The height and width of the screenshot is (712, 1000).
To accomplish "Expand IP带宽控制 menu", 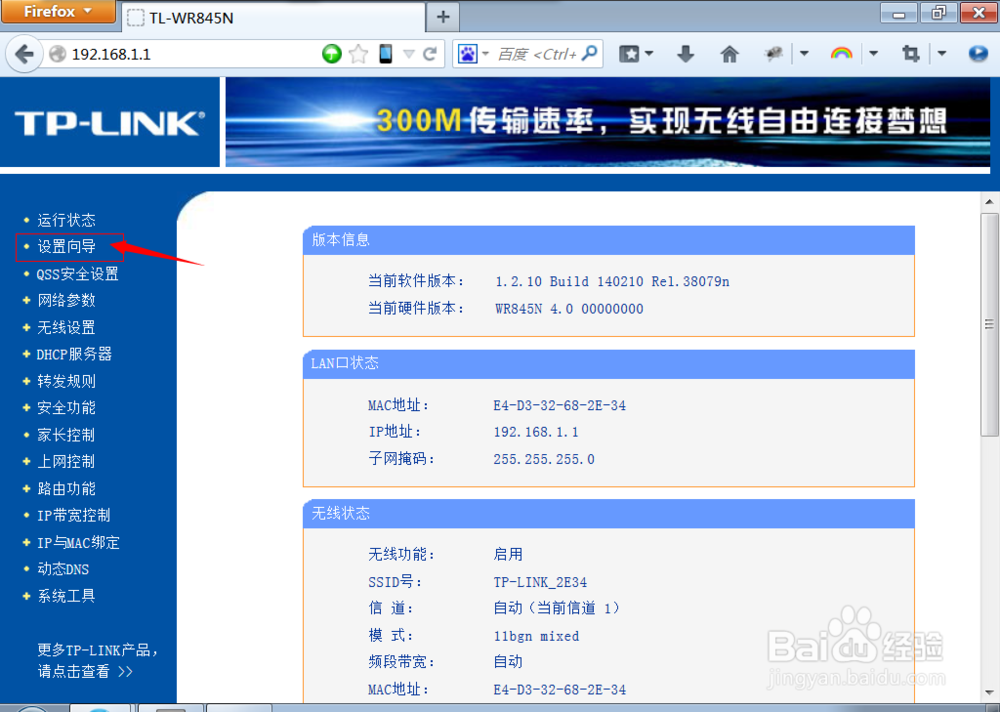I will click(x=73, y=515).
